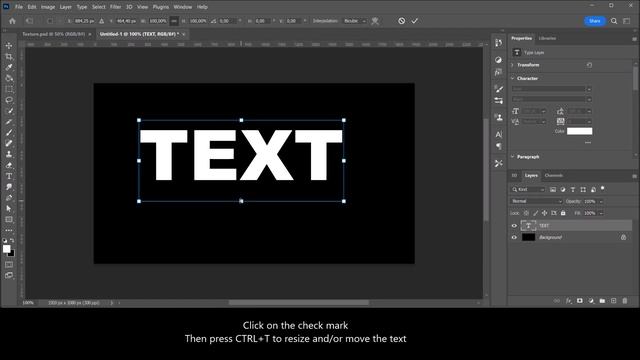The width and height of the screenshot is (640, 360).
Task: Click the foreground color swatch
Action: 7,249
